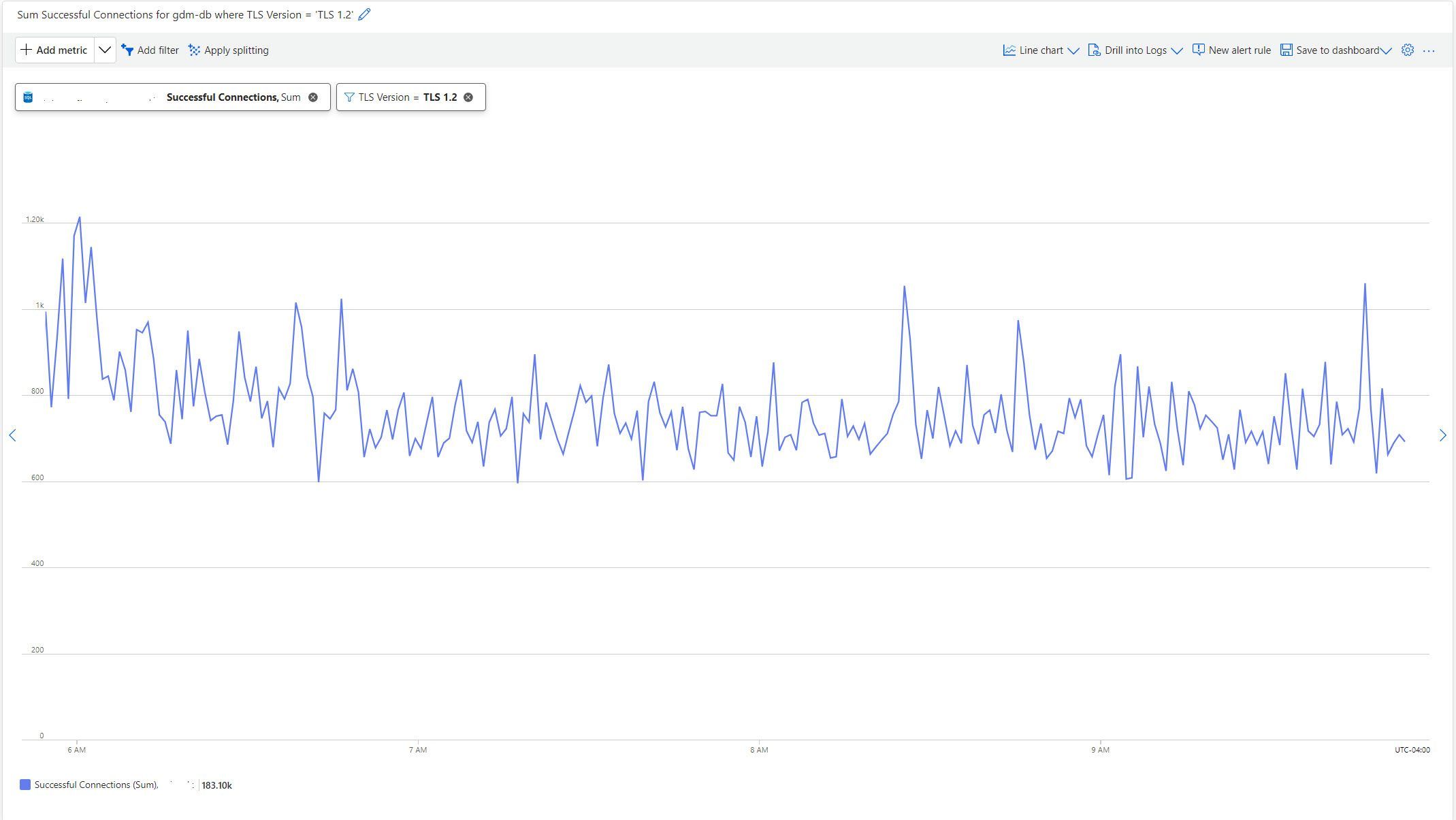Click the Add filter funnel icon
The height and width of the screenshot is (820, 1456).
[129, 50]
